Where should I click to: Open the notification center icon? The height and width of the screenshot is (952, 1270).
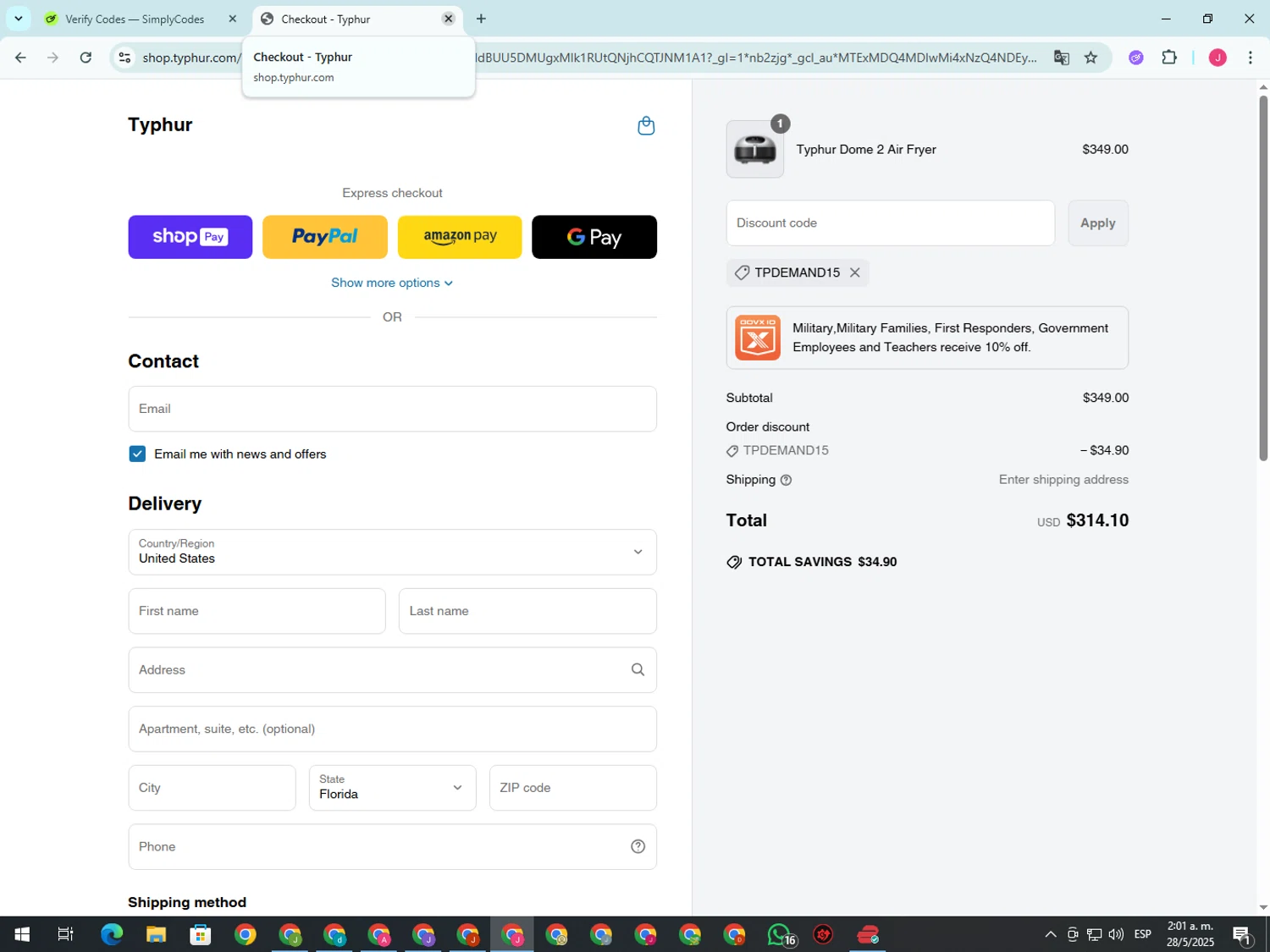click(x=1243, y=935)
